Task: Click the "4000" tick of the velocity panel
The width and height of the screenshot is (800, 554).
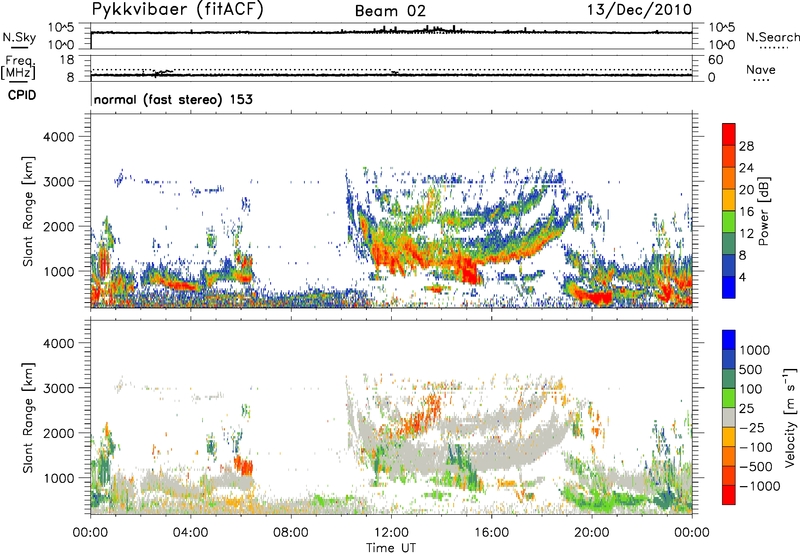Action: [x=58, y=343]
